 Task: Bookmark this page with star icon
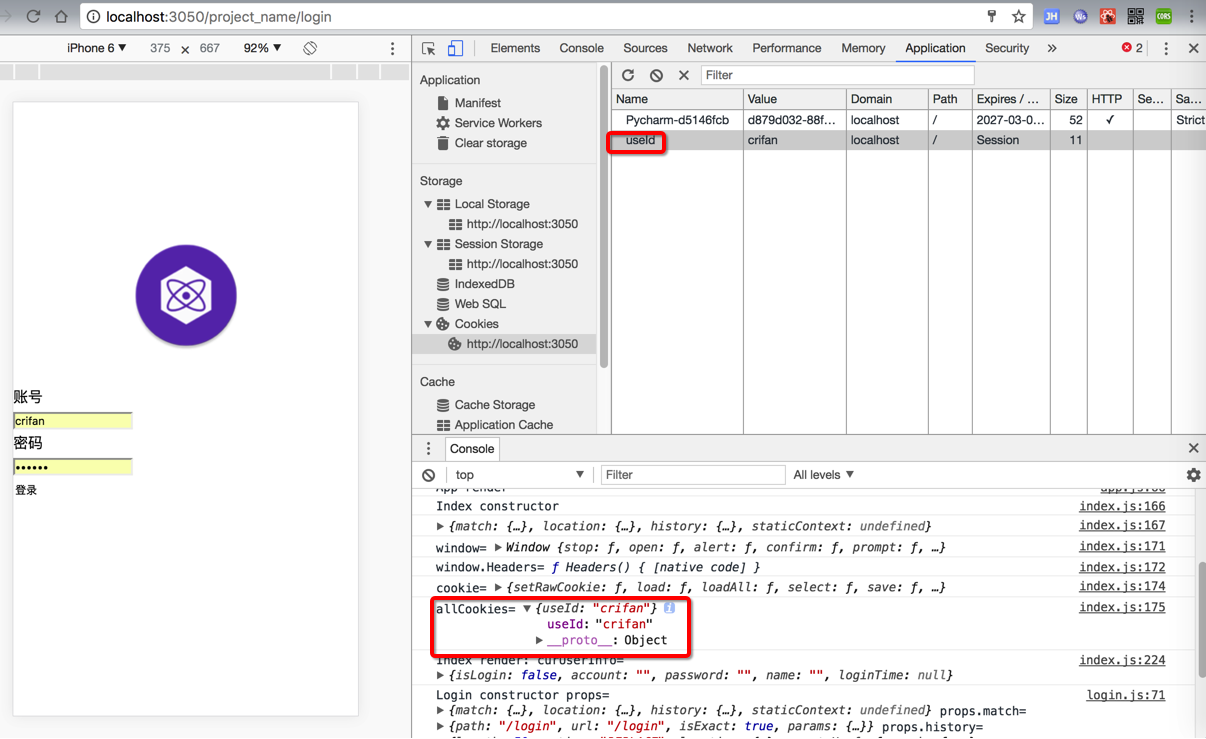(x=1018, y=16)
